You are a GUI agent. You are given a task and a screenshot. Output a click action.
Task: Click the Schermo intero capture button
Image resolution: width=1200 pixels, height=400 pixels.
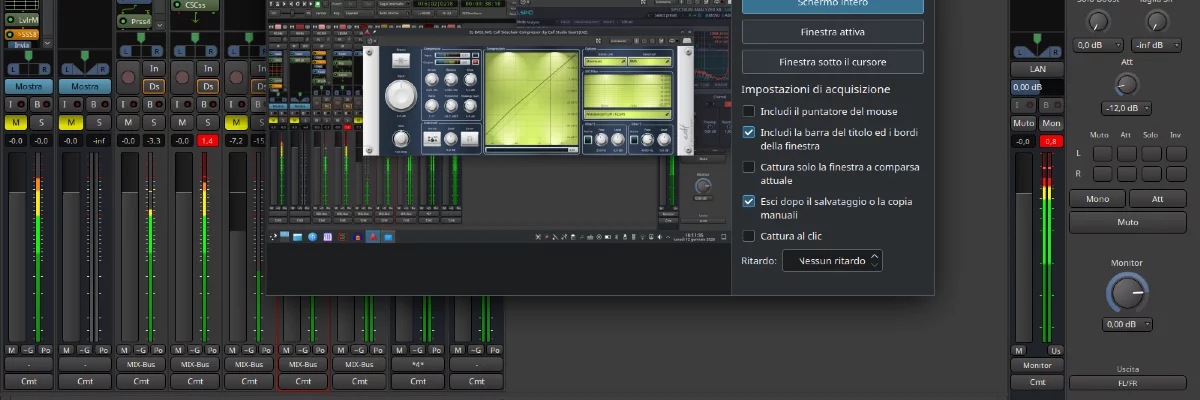832,5
